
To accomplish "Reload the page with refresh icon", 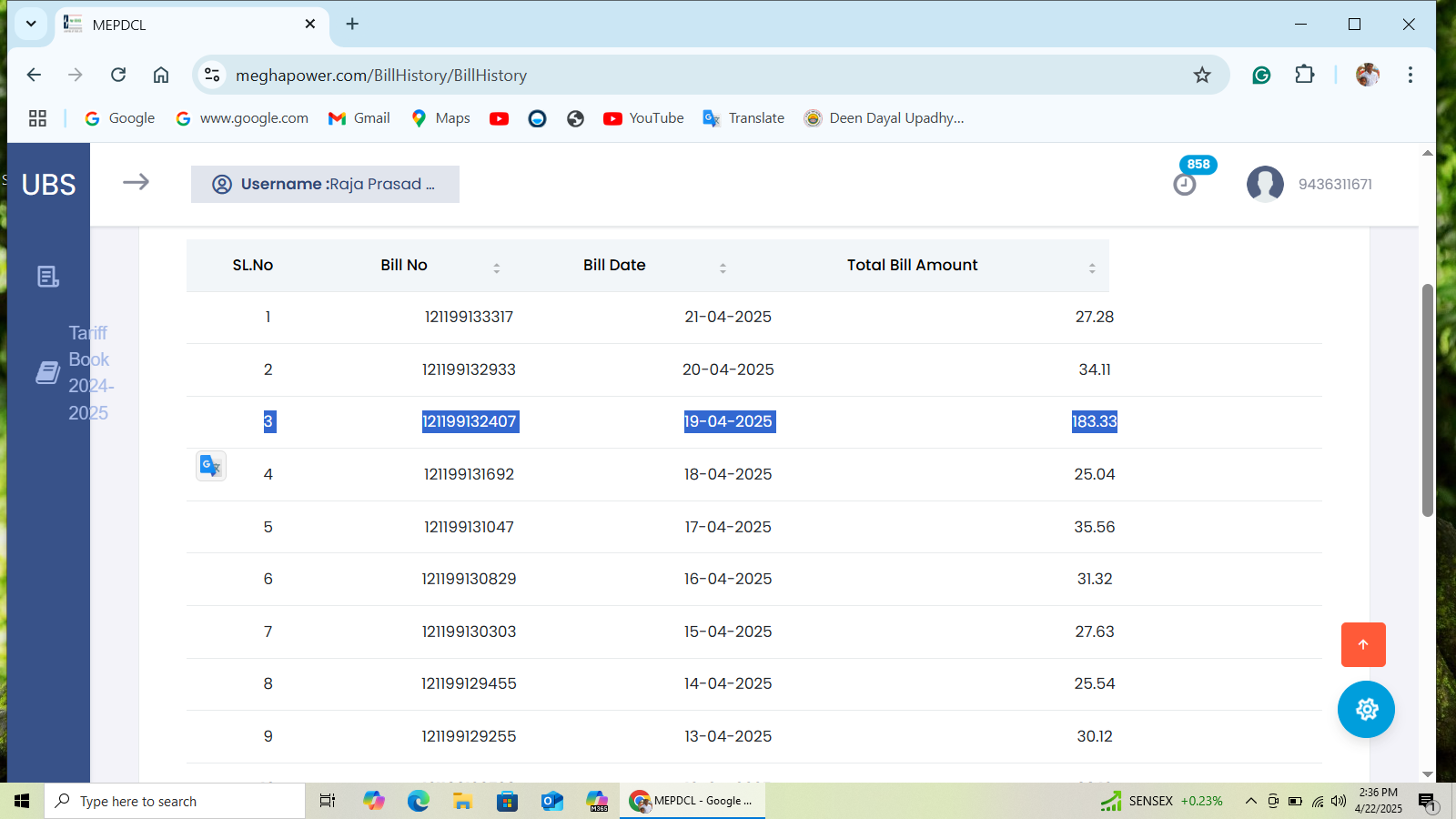I will point(118,75).
